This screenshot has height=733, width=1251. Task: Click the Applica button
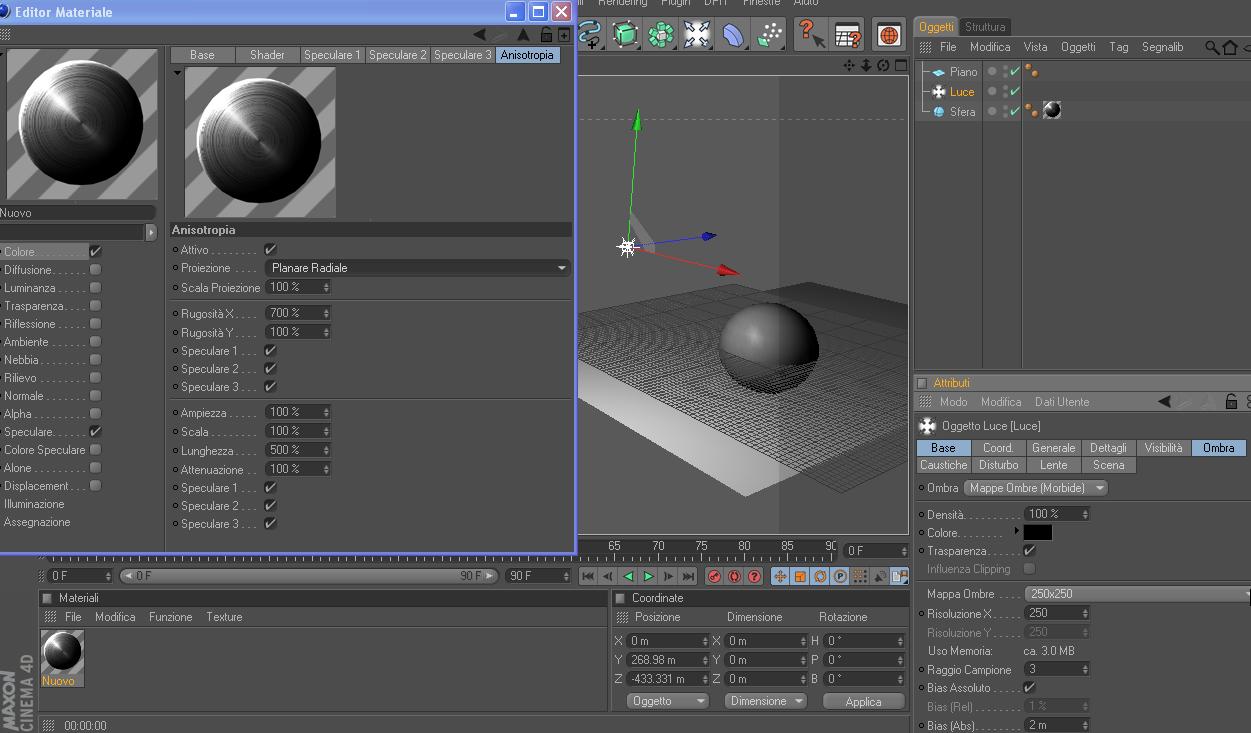point(863,701)
